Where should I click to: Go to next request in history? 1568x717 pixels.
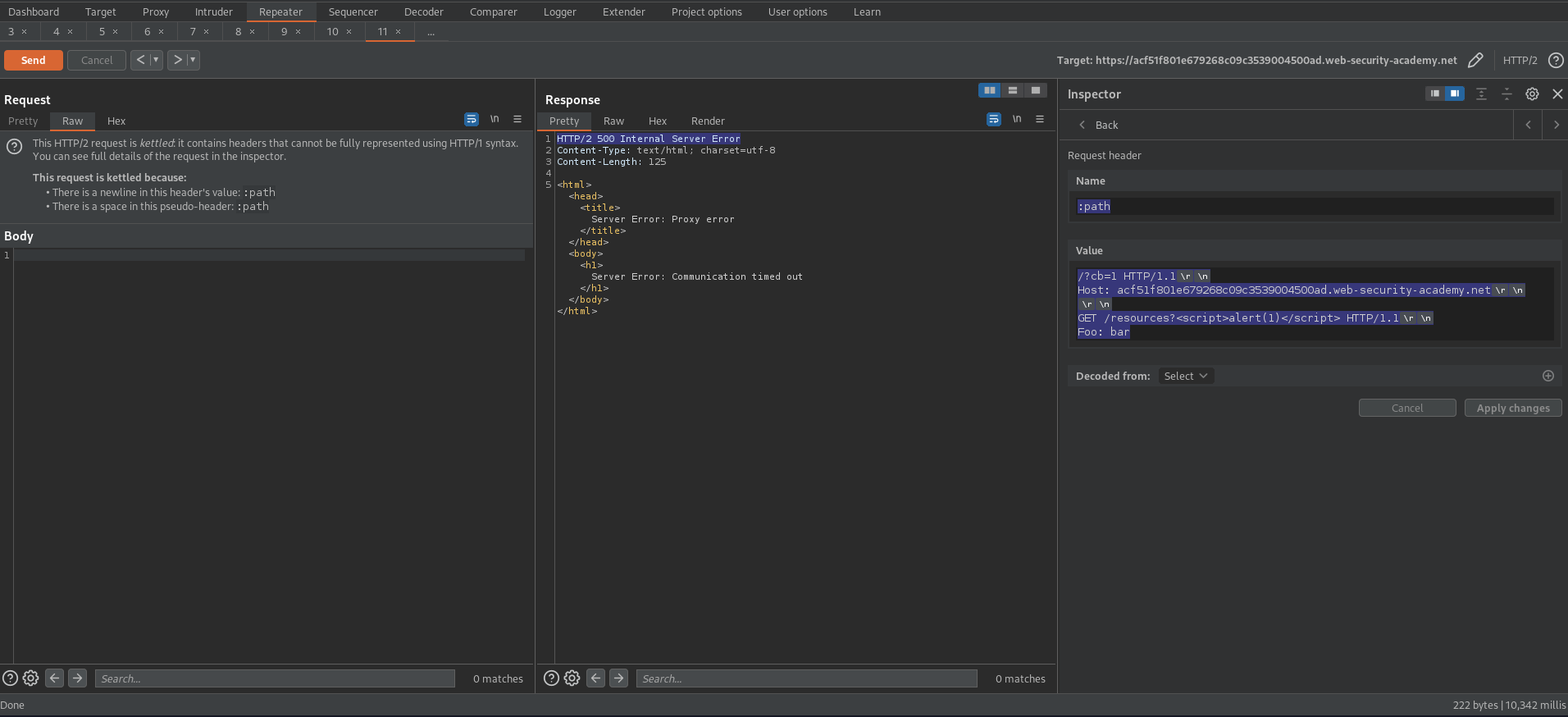[x=177, y=60]
